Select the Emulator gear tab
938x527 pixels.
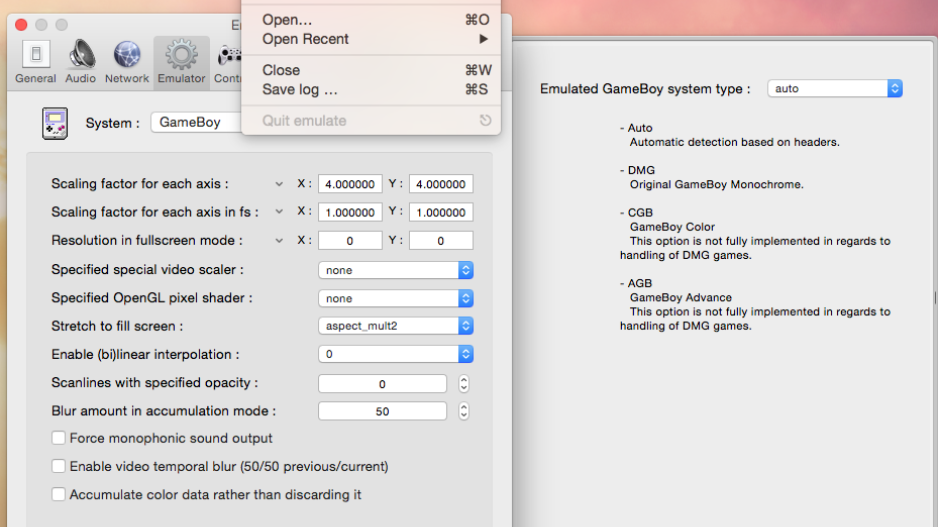click(x=181, y=62)
